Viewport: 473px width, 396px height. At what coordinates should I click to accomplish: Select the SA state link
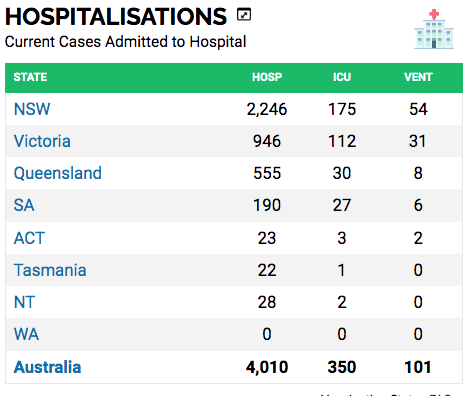pyautogui.click(x=24, y=205)
